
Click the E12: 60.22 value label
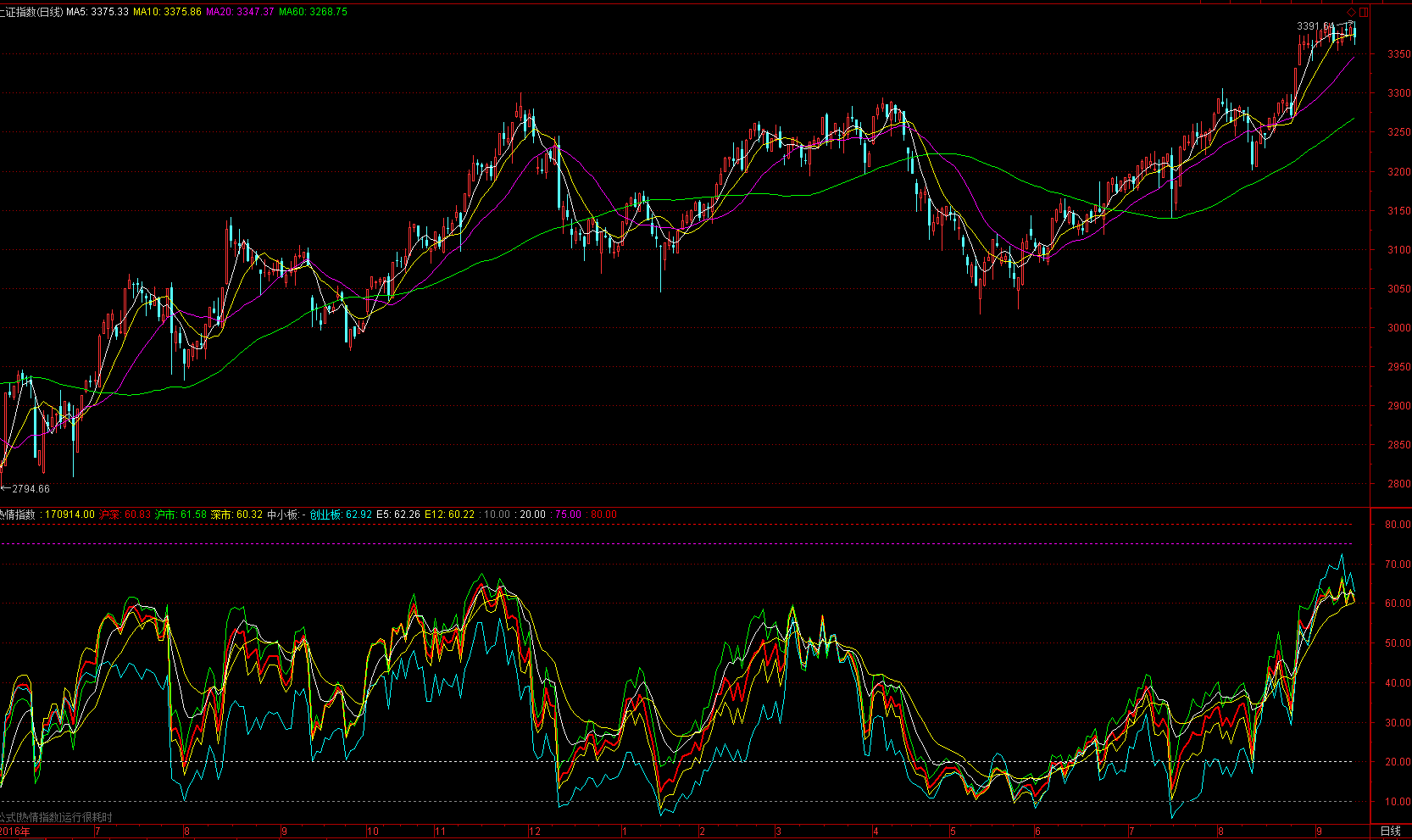click(450, 515)
